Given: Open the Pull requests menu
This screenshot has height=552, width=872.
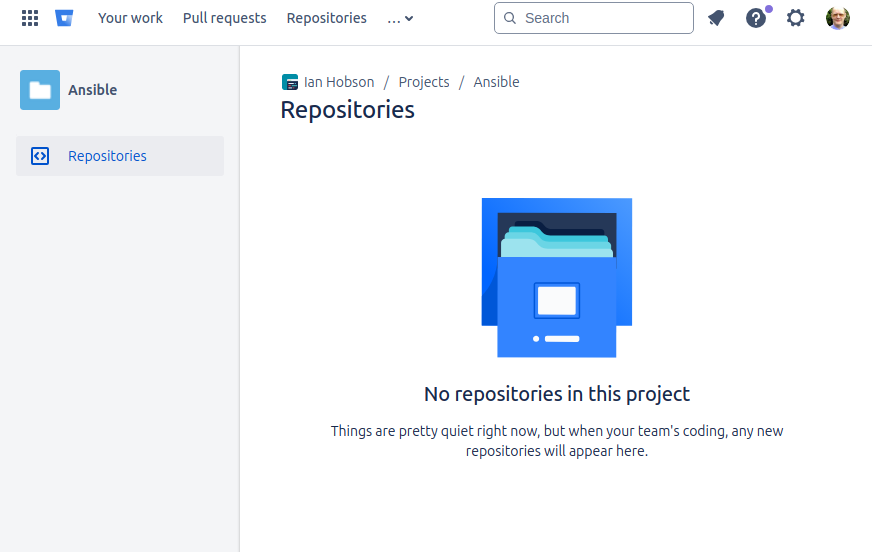Looking at the screenshot, I should pos(225,18).
